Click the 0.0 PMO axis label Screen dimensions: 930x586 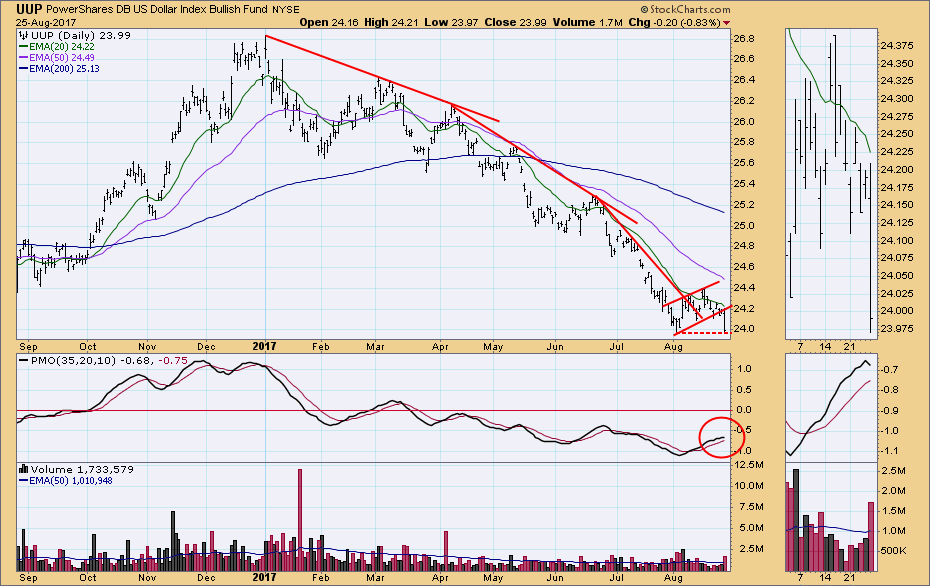click(744, 410)
